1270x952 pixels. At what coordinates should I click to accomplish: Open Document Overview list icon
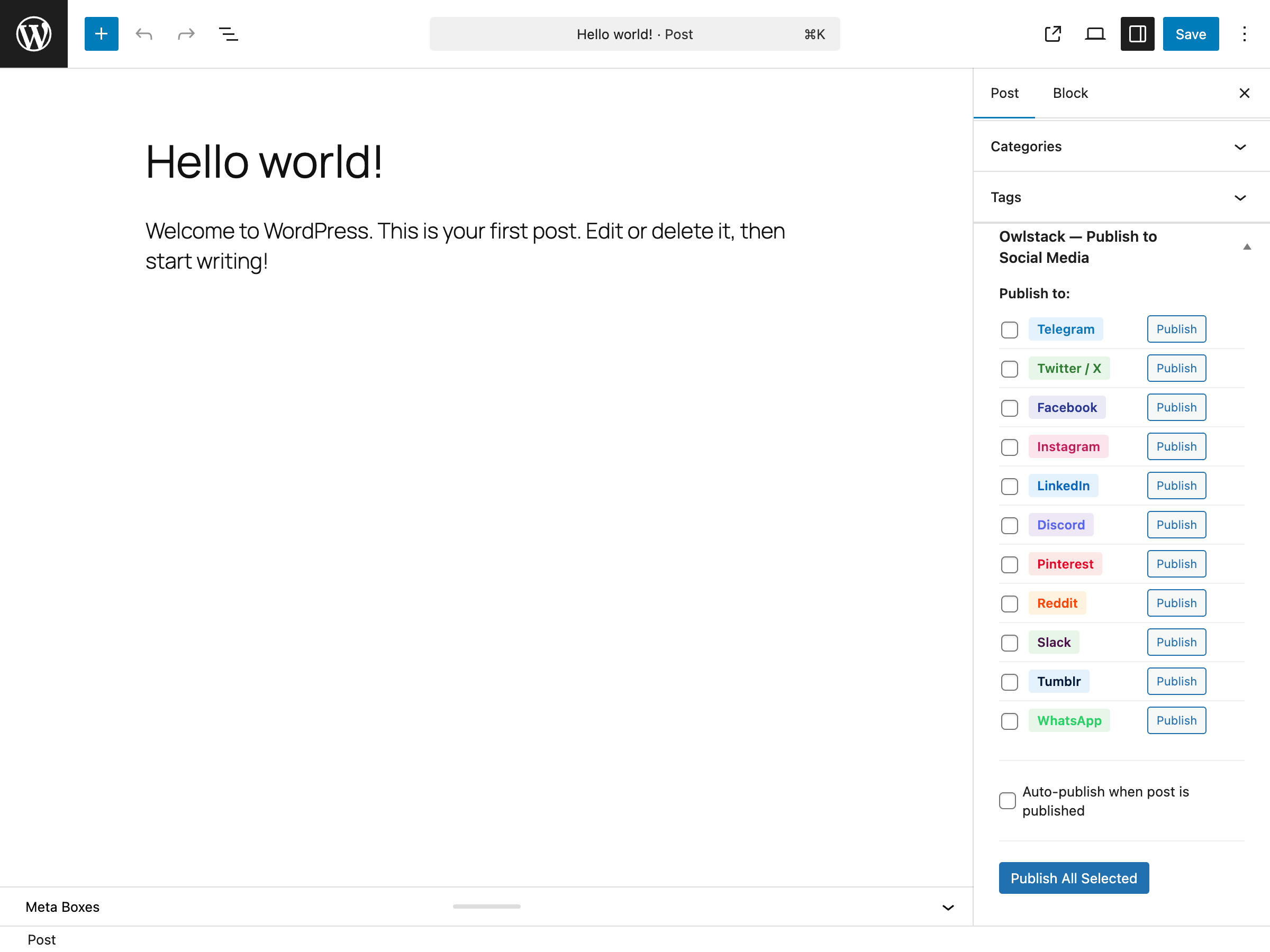(229, 34)
